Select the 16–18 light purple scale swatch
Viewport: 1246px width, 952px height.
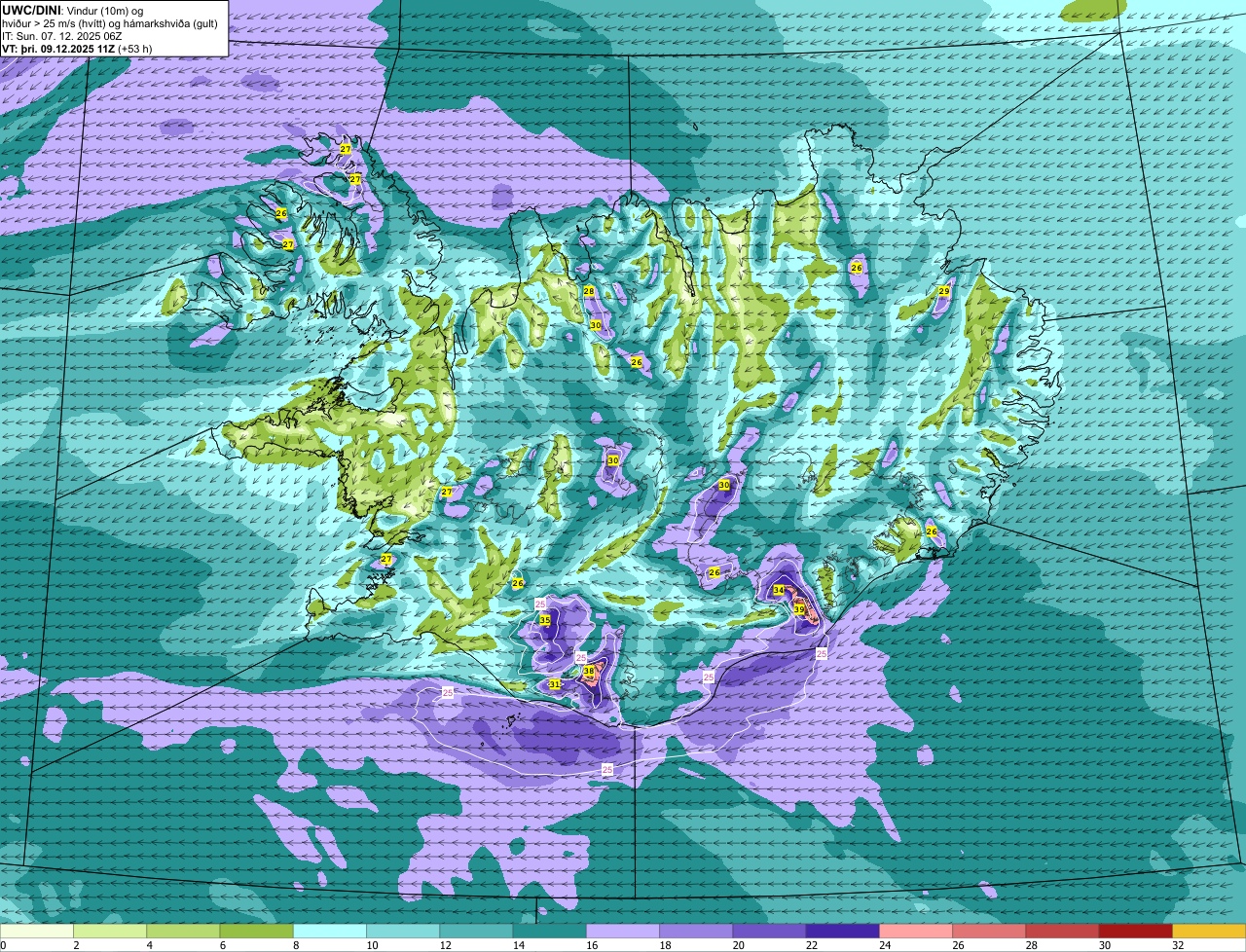click(x=623, y=932)
